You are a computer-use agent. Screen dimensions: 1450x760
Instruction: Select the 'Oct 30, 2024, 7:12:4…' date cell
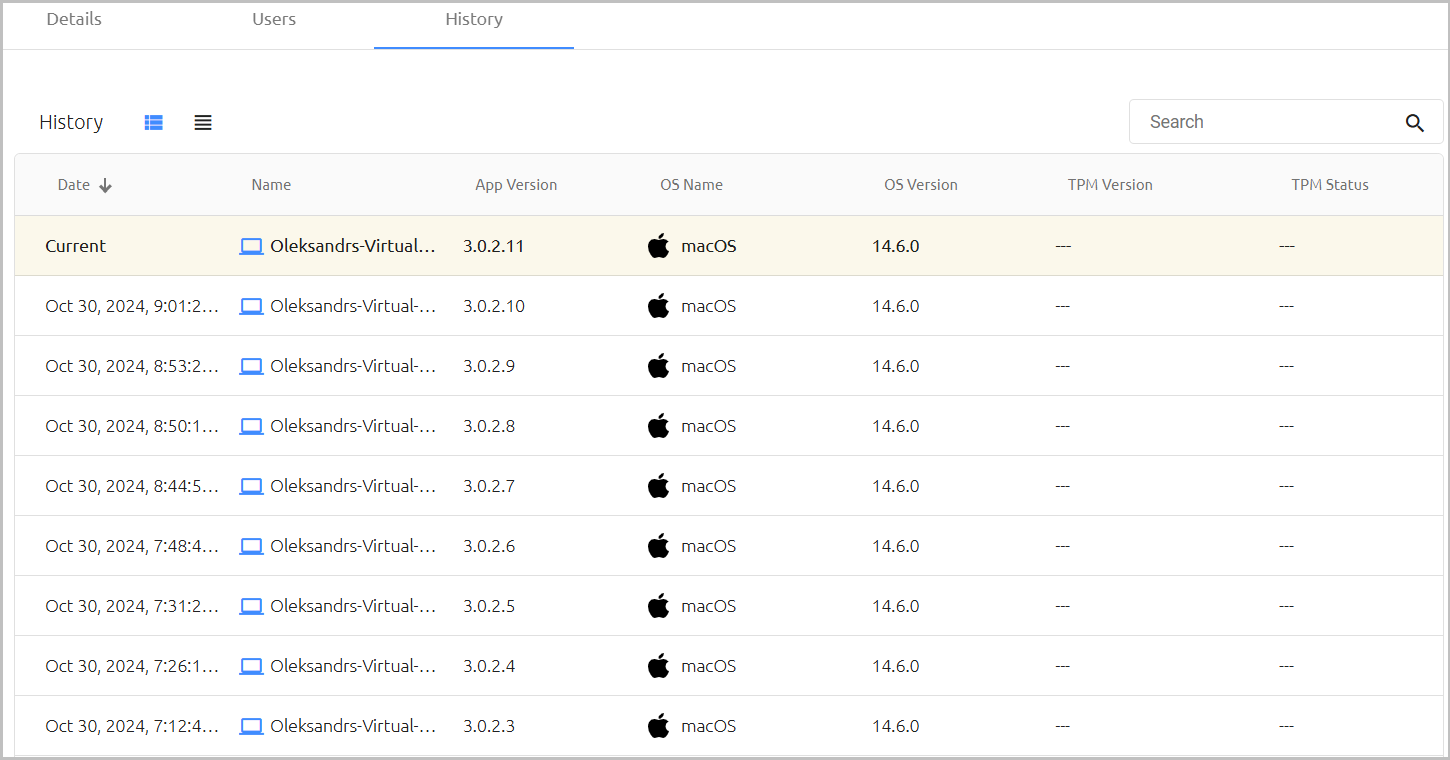(132, 726)
